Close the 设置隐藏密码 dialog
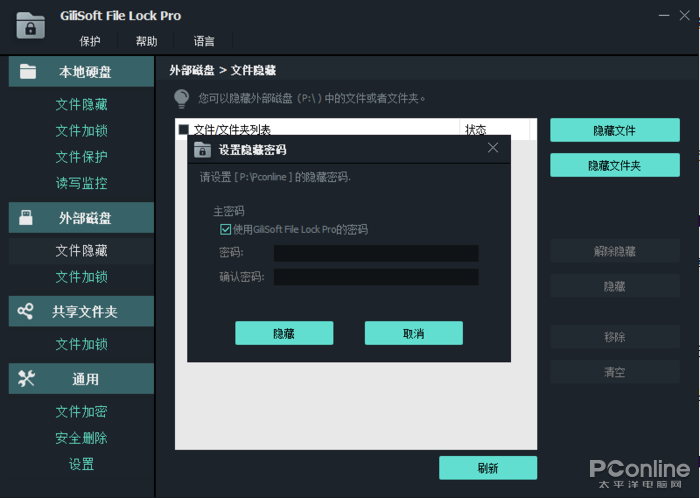This screenshot has height=498, width=700. point(493,148)
